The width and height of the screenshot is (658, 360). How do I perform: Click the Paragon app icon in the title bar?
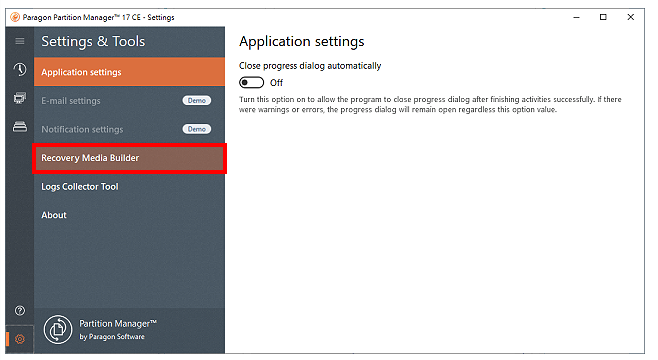tap(15, 17)
